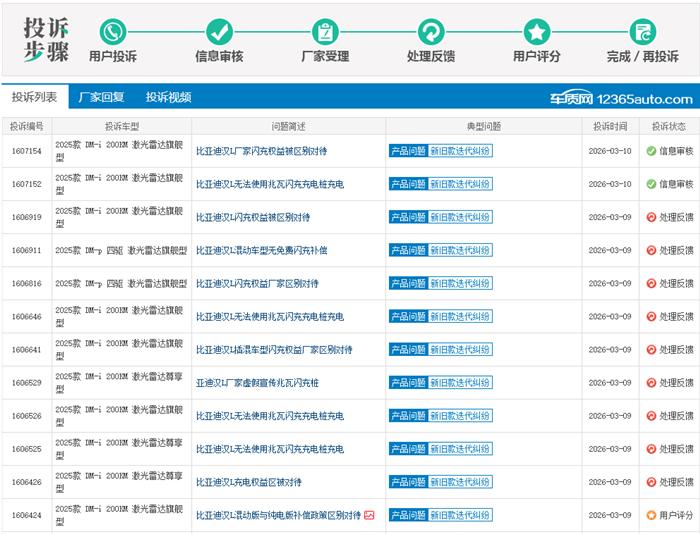
Task: Click the 厂家受理 edit step icon
Action: [x=325, y=31]
